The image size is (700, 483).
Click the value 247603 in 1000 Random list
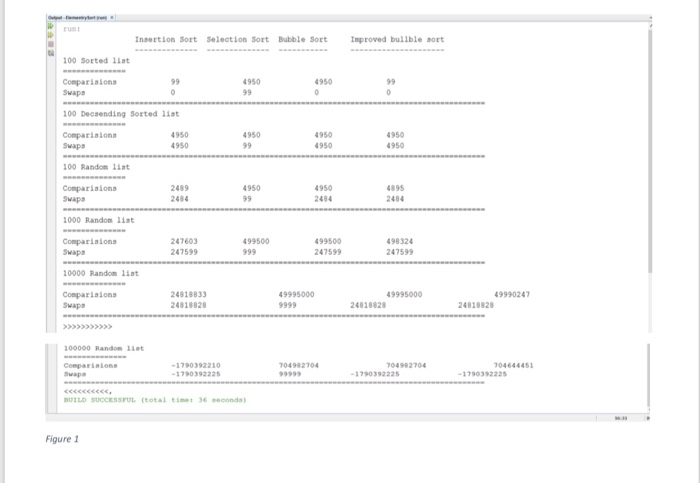point(184,242)
